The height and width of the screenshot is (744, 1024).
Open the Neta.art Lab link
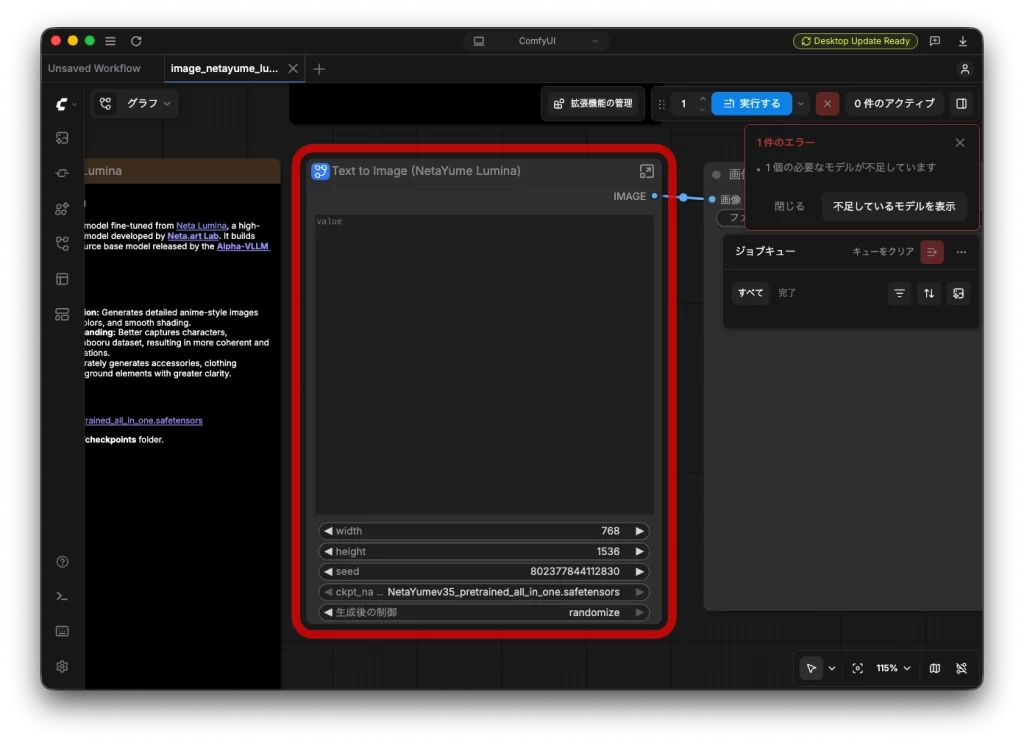(193, 236)
